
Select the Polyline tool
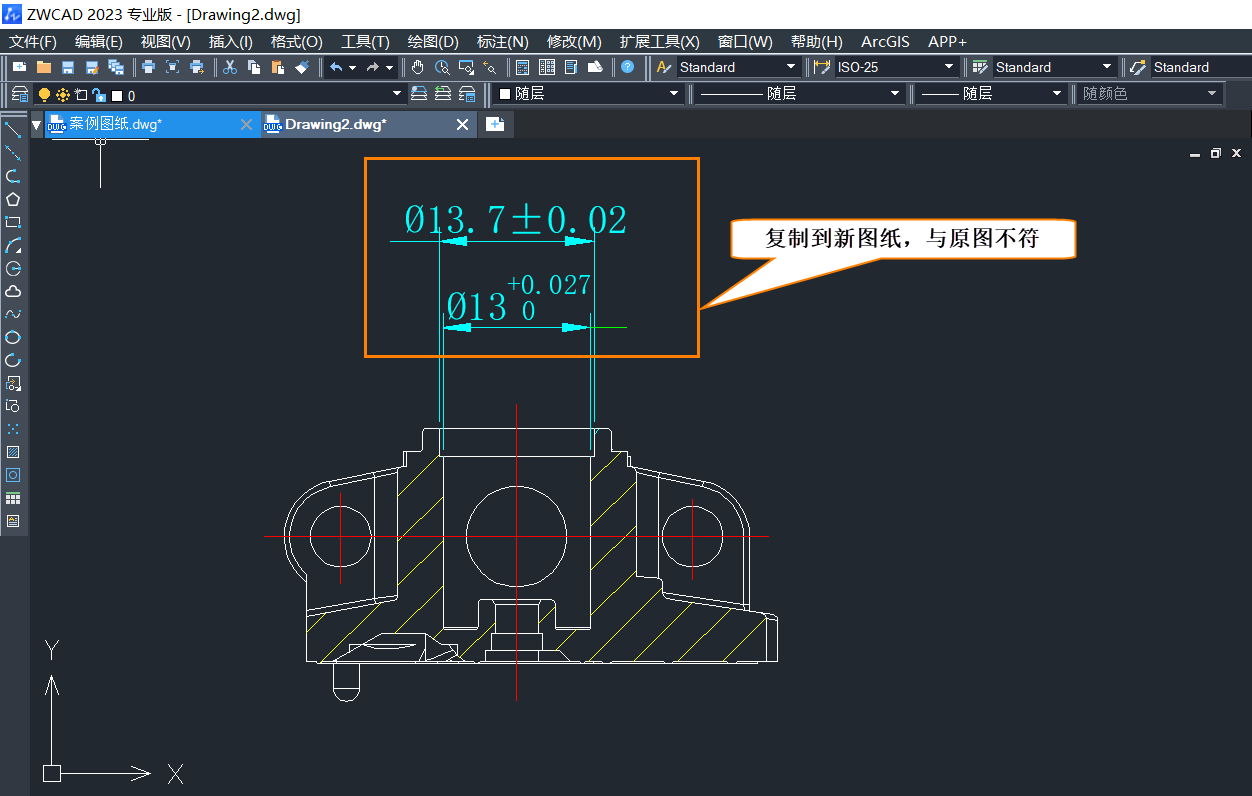point(13,176)
